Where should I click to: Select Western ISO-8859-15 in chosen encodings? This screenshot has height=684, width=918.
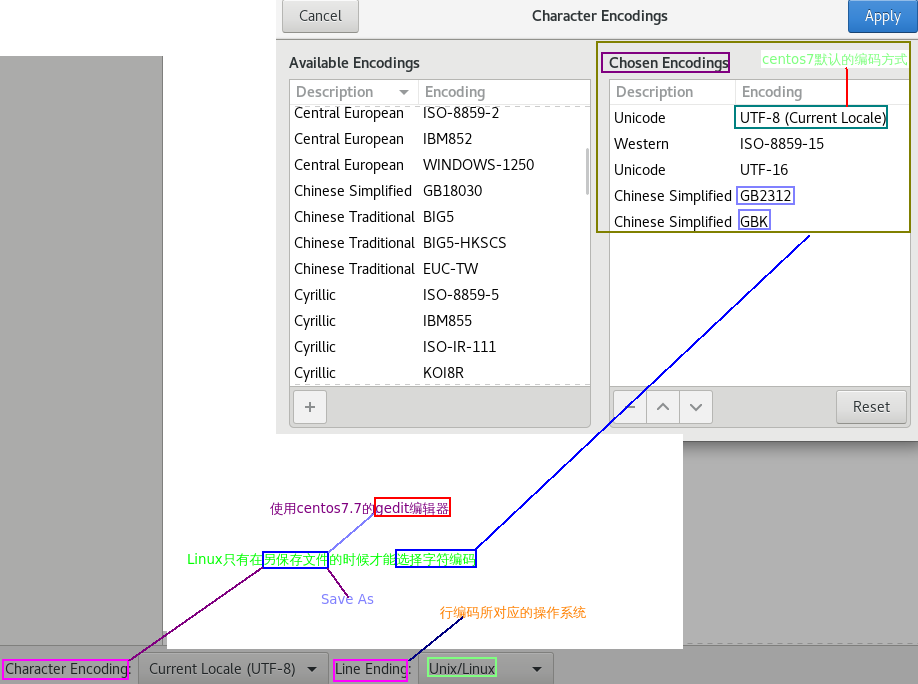pos(759,143)
